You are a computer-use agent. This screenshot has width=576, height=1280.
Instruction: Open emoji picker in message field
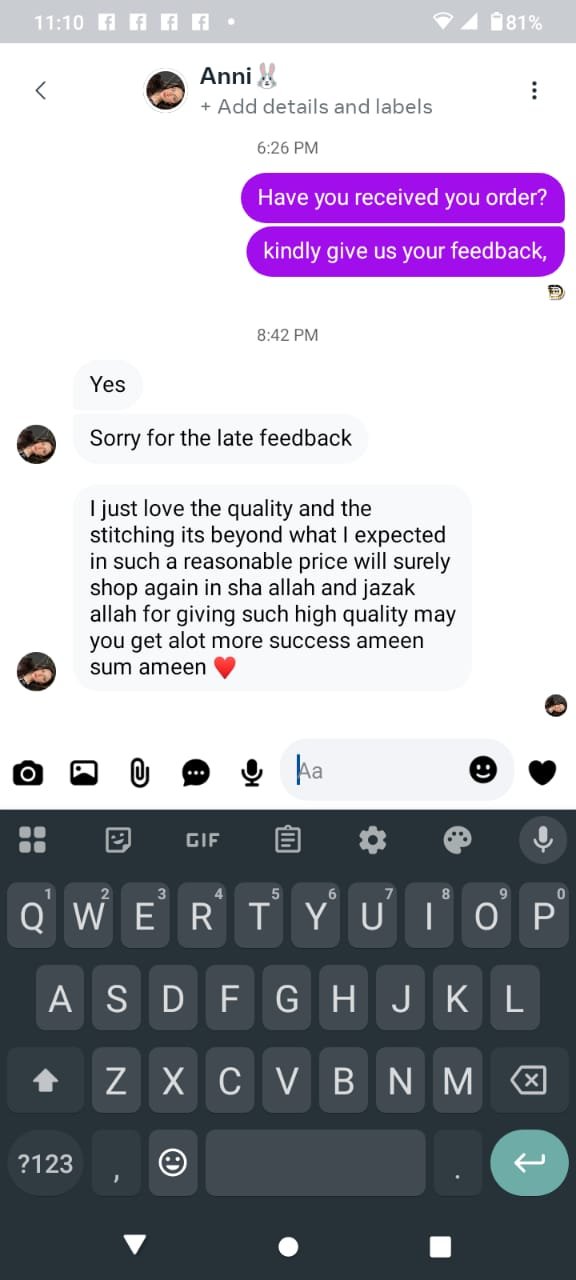pos(483,769)
